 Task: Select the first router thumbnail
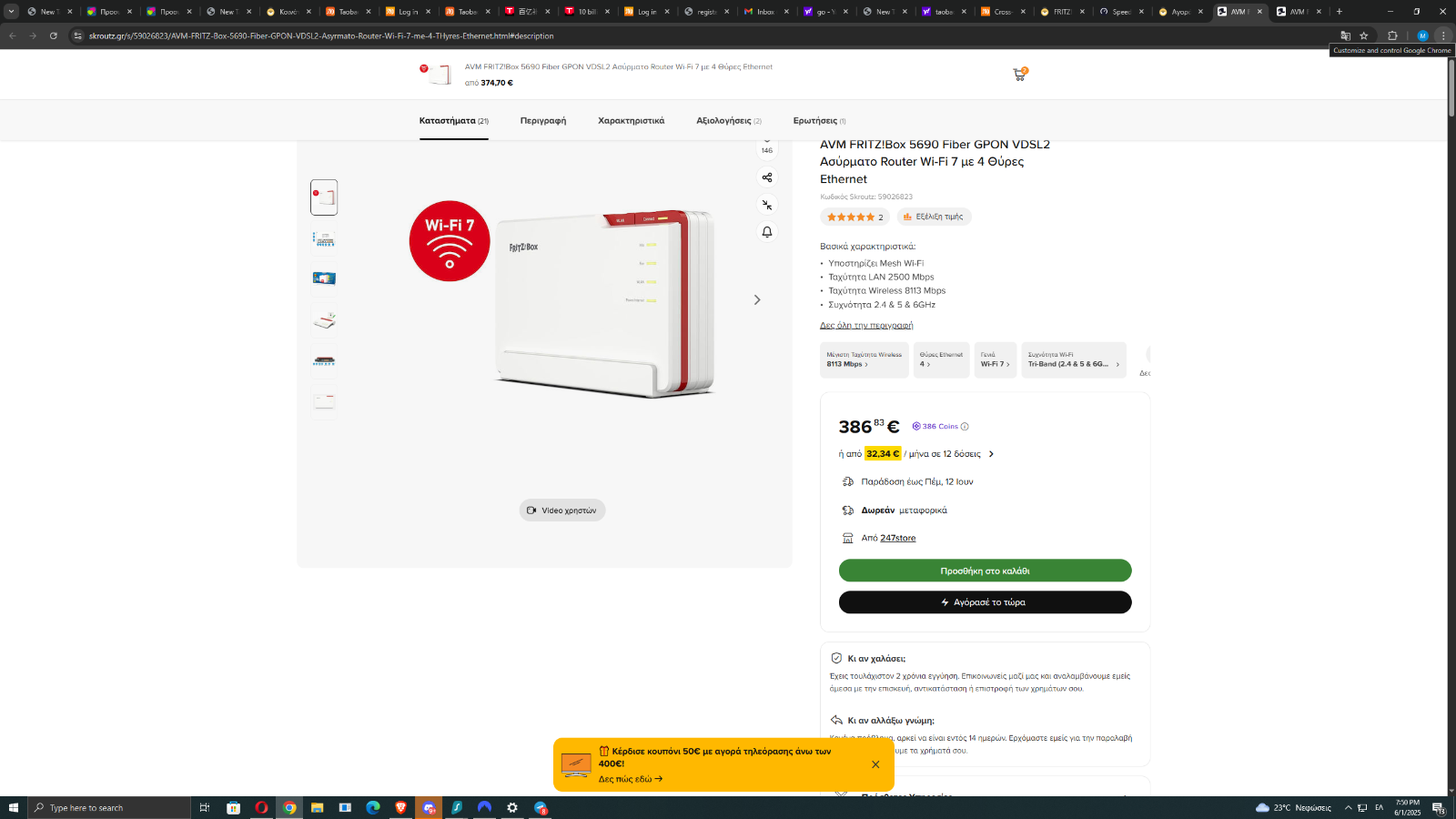(324, 197)
